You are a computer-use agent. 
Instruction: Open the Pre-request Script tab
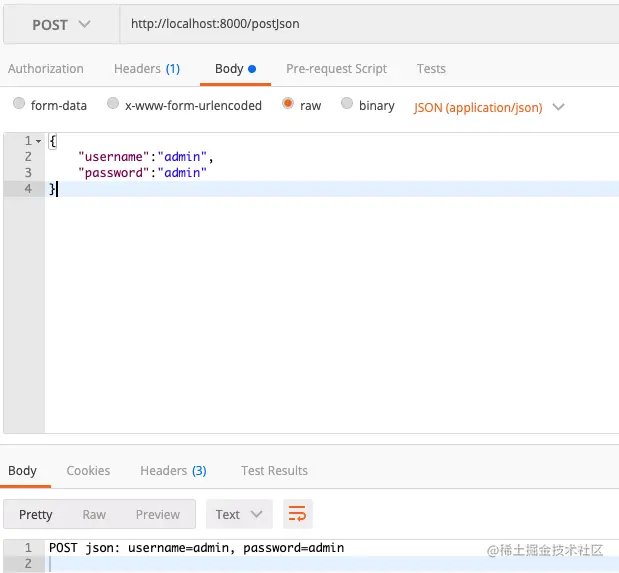pos(336,69)
